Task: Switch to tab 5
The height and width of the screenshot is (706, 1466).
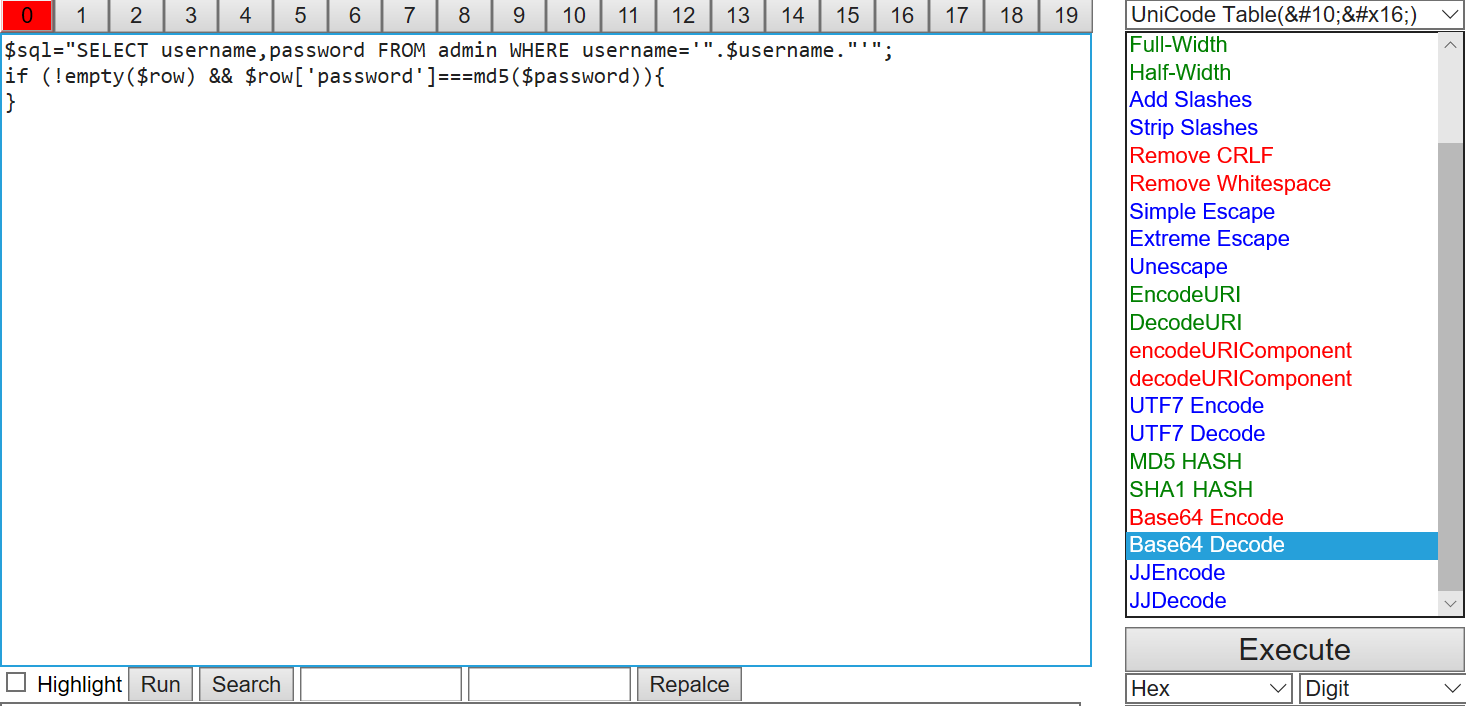Action: point(300,15)
